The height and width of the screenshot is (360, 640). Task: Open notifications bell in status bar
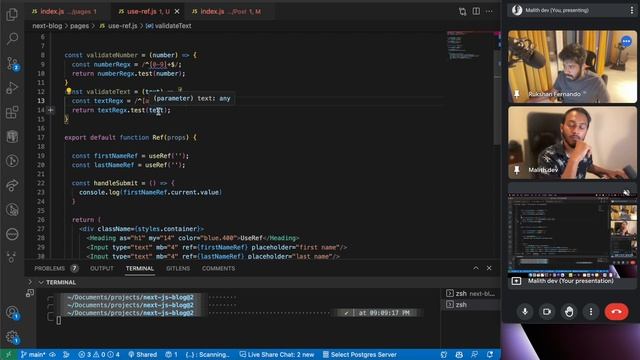[x=490, y=354]
